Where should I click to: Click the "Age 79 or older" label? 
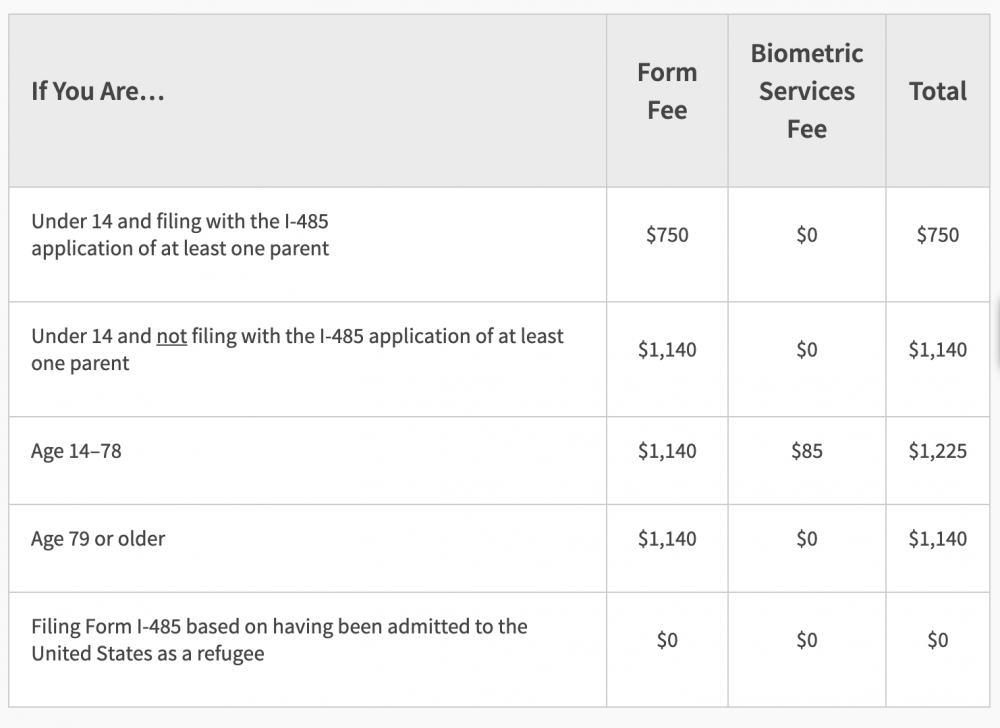[98, 539]
